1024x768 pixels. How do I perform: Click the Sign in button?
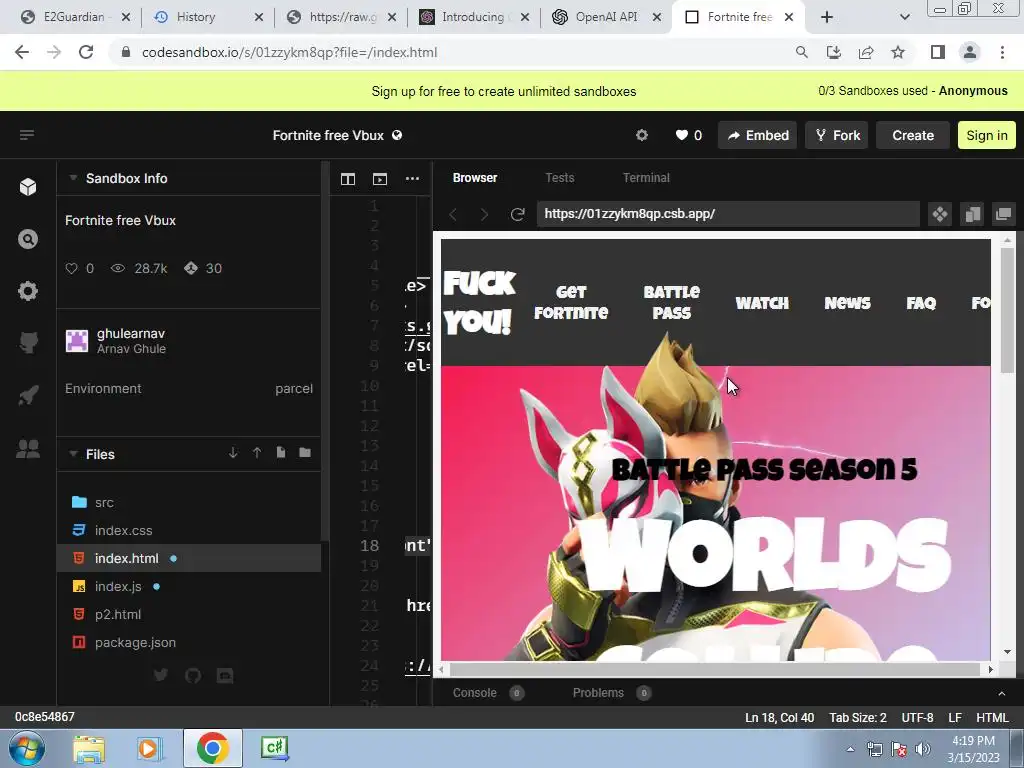point(987,135)
